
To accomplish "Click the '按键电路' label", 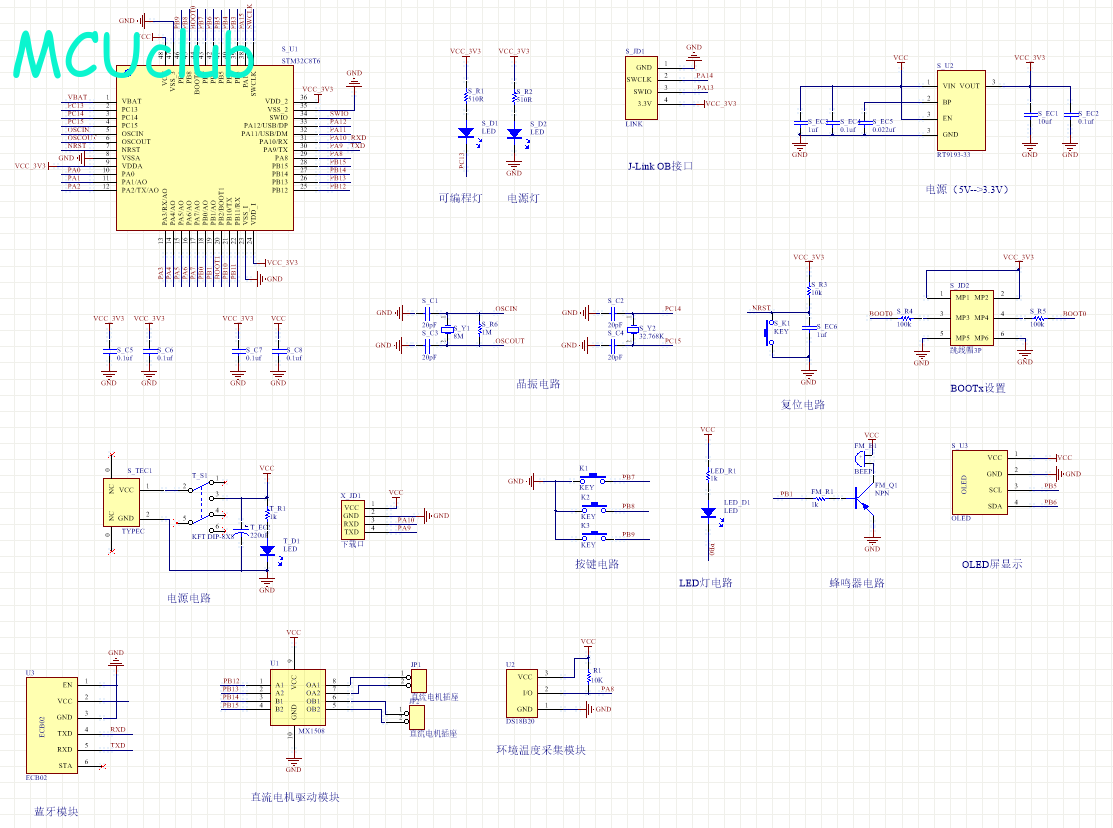I will point(597,565).
